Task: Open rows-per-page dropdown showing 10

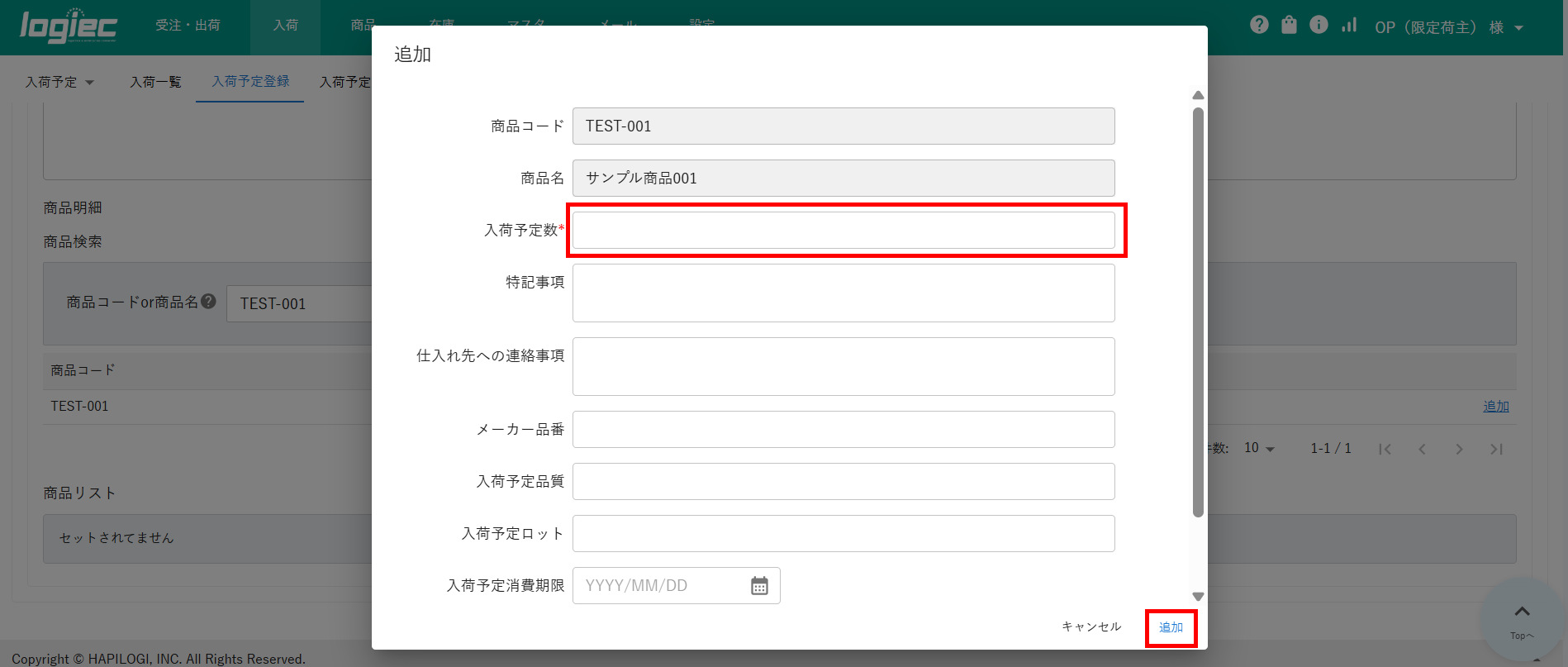Action: pos(1259,448)
